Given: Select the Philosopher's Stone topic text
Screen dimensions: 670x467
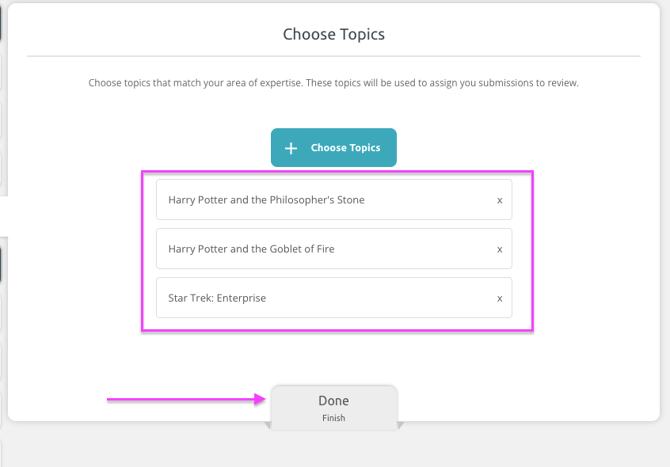Looking at the screenshot, I should 266,200.
